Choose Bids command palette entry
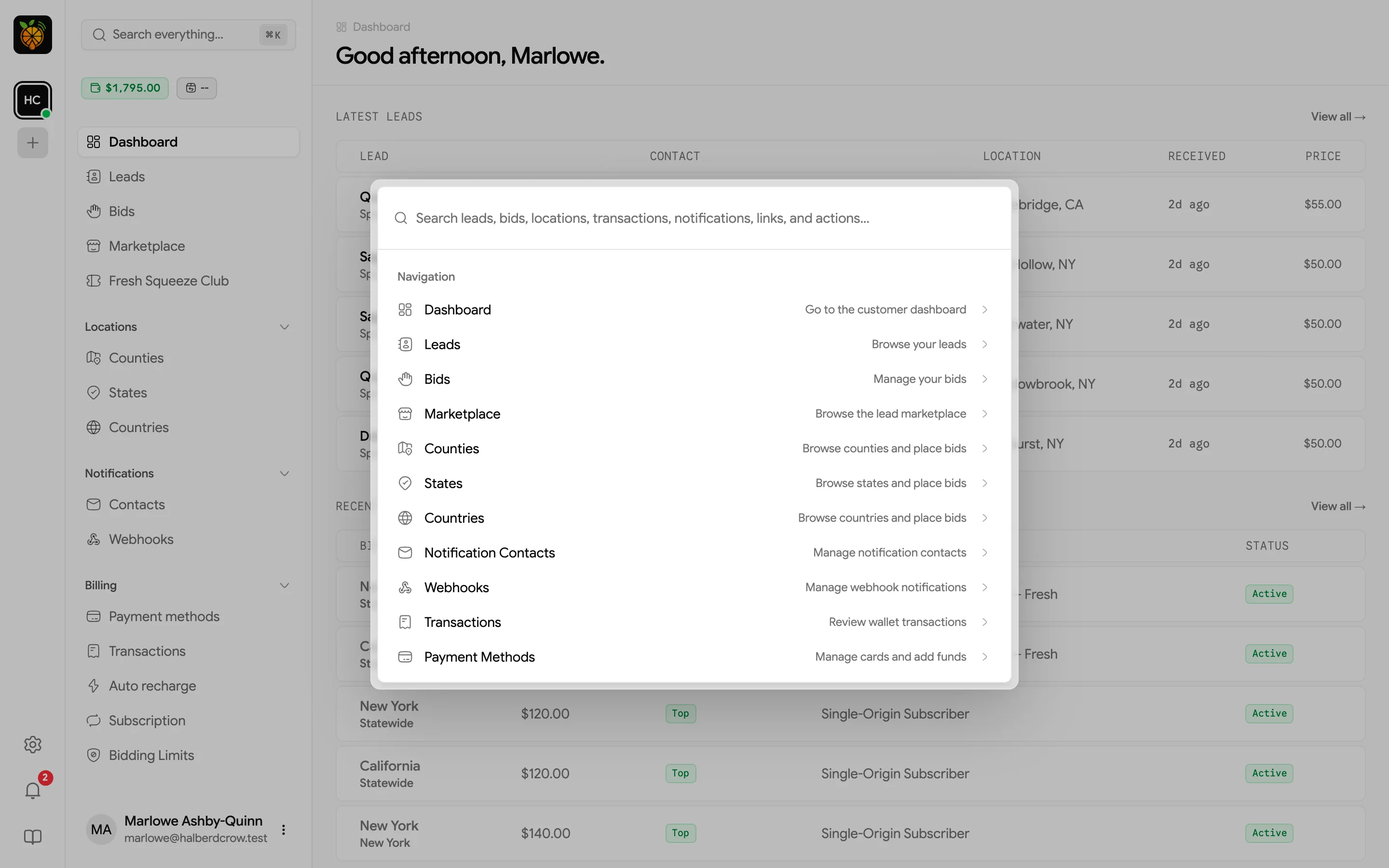 point(694,379)
